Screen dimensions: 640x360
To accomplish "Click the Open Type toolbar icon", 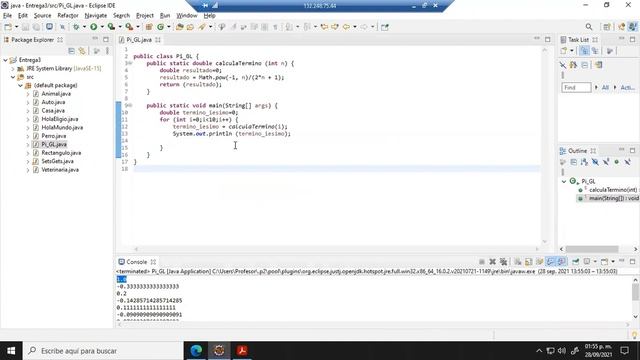I will pyautogui.click(x=180, y=27).
